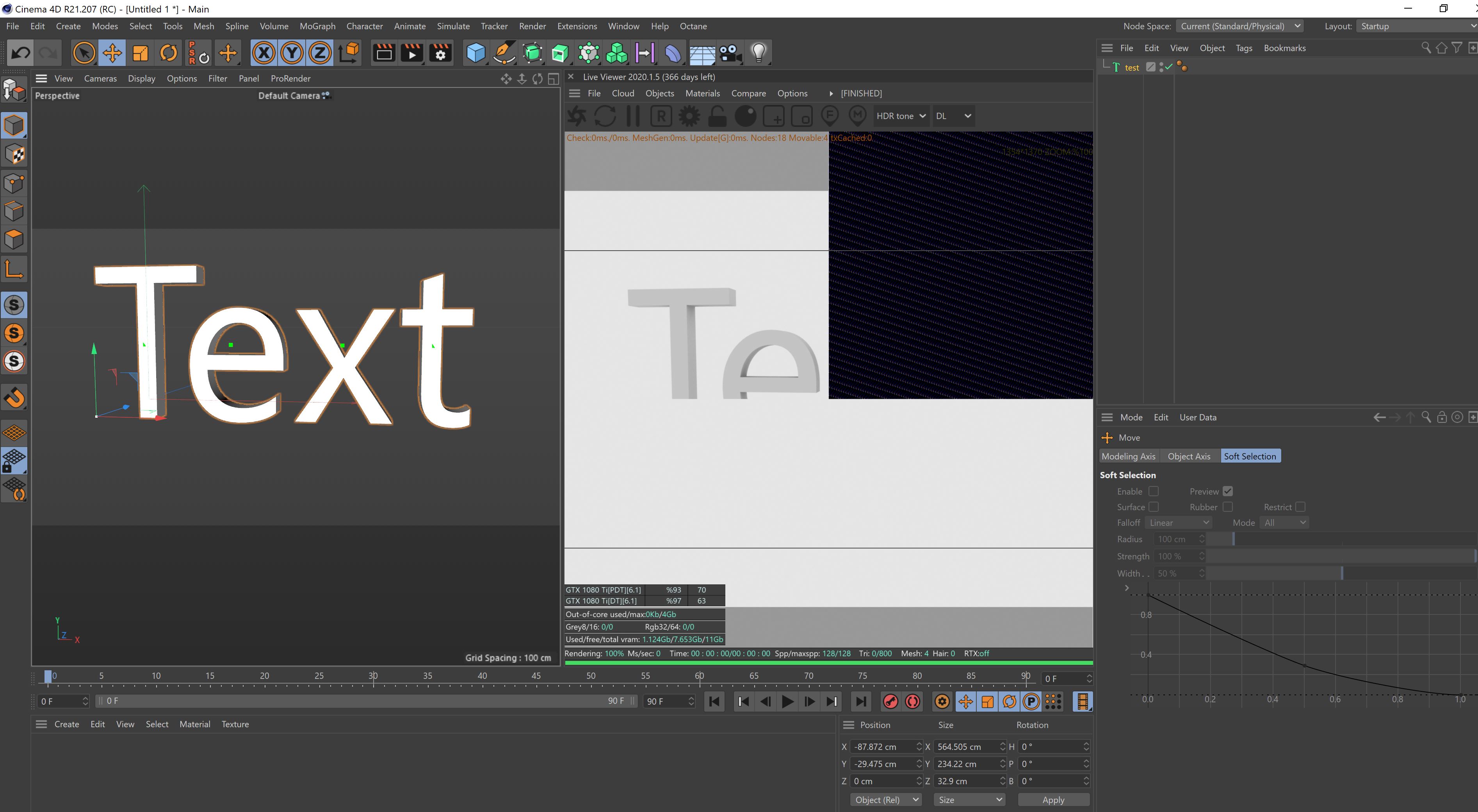
Task: Enable the Soft Selection Enable checkbox
Action: pyautogui.click(x=1153, y=491)
